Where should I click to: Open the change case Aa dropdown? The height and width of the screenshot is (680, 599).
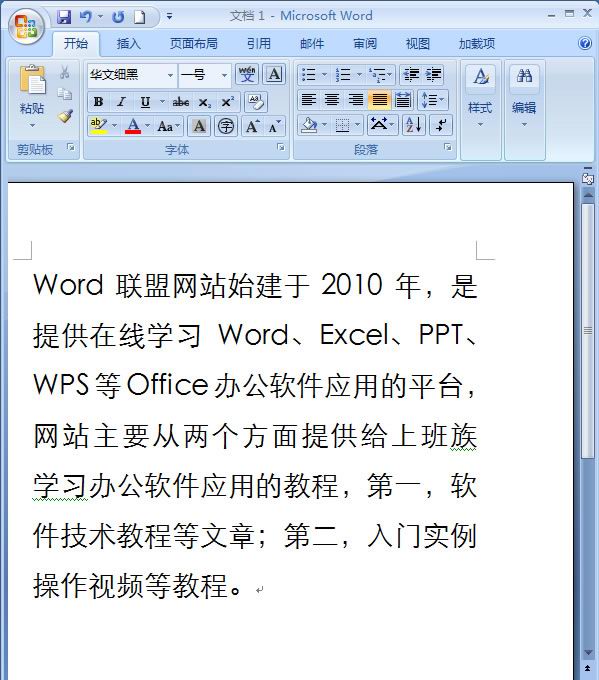coord(169,126)
